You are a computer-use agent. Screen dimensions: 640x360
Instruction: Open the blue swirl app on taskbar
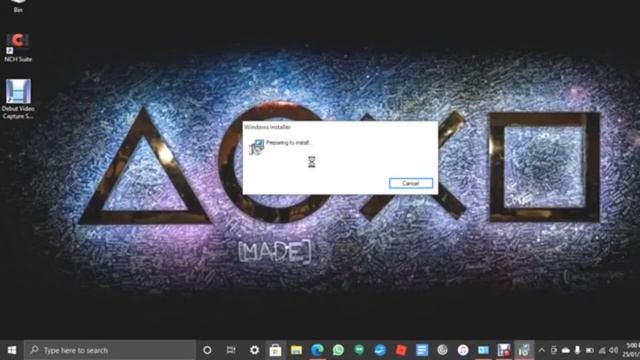tap(380, 350)
